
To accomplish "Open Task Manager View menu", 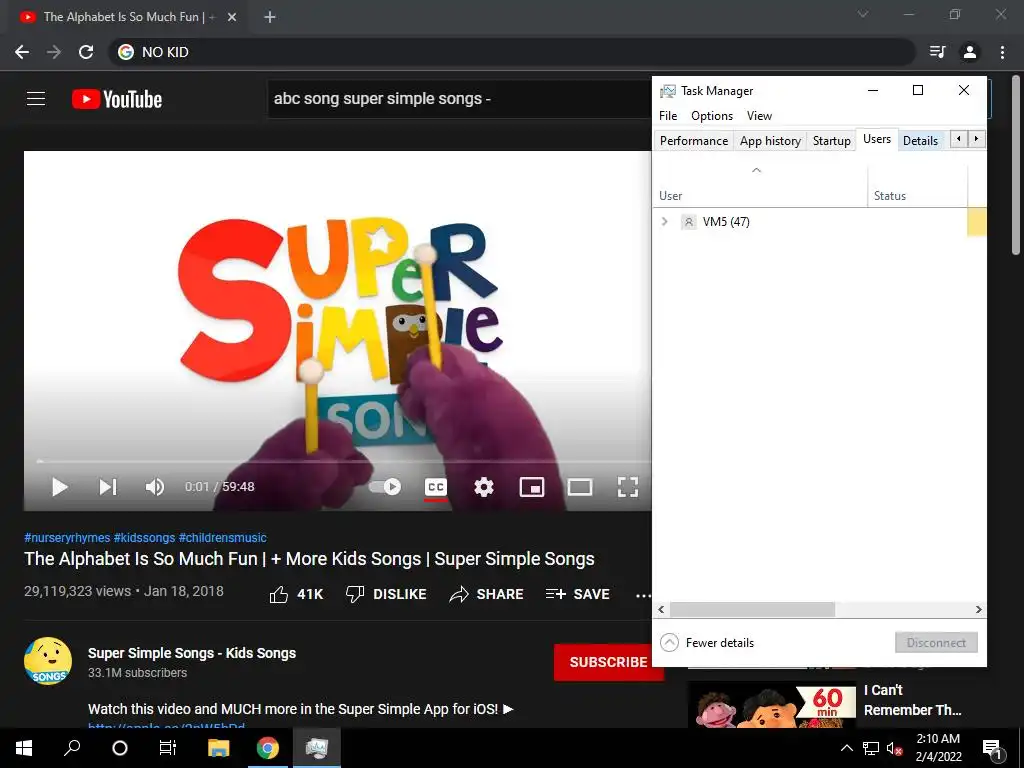I will click(x=760, y=116).
